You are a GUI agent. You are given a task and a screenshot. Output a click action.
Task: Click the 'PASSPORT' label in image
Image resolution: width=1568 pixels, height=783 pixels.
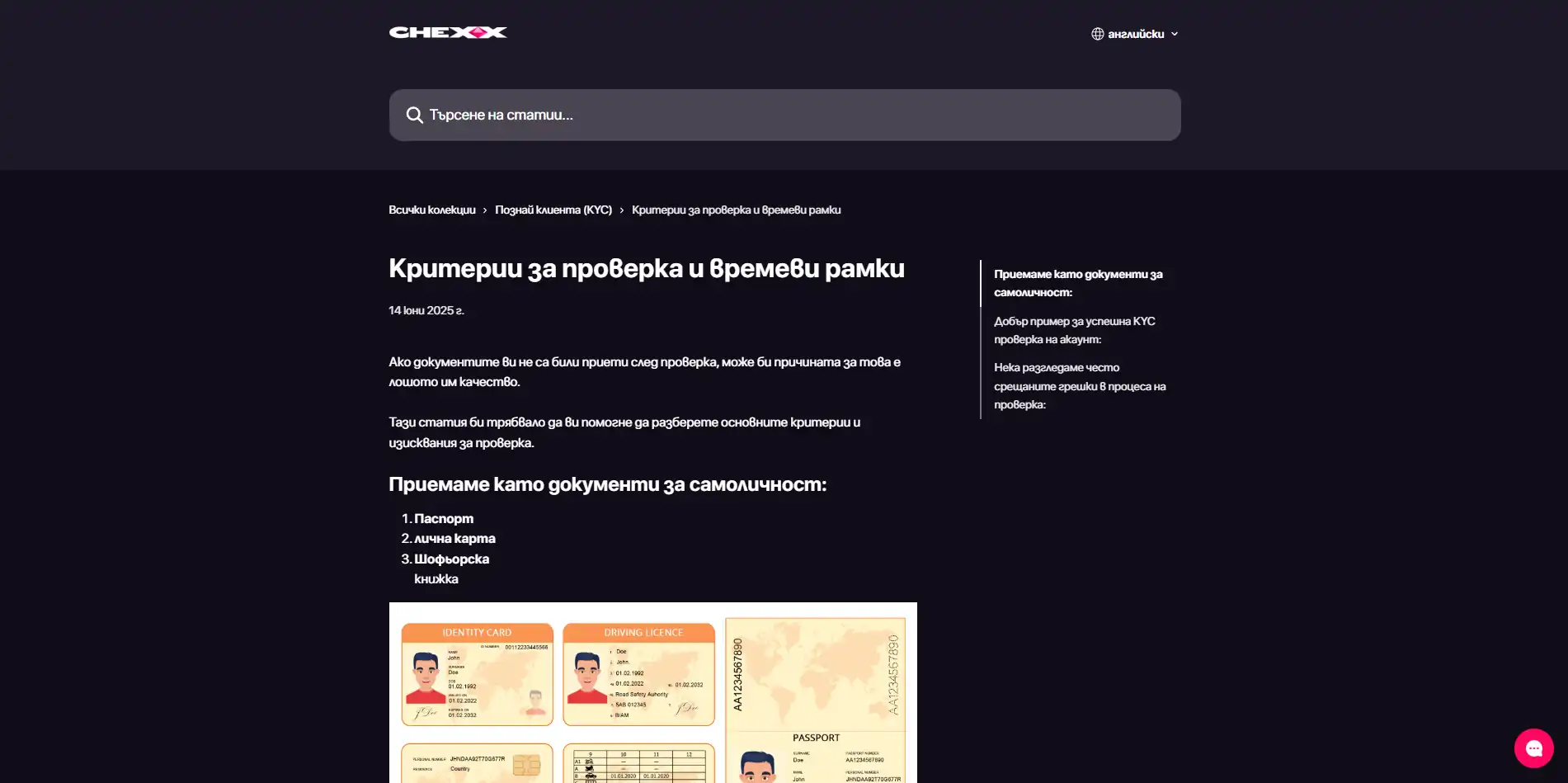coord(816,738)
